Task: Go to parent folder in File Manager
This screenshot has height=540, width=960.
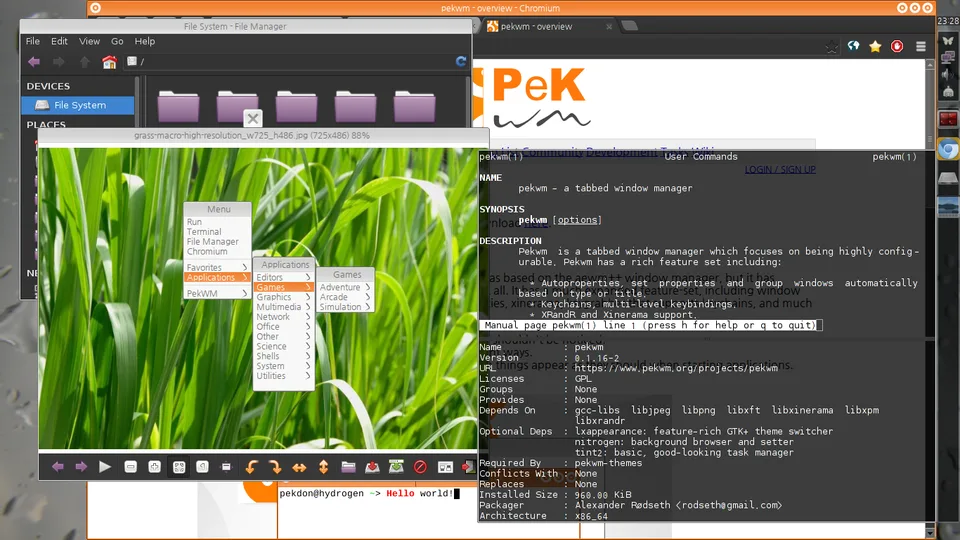Action: pyautogui.click(x=84, y=62)
